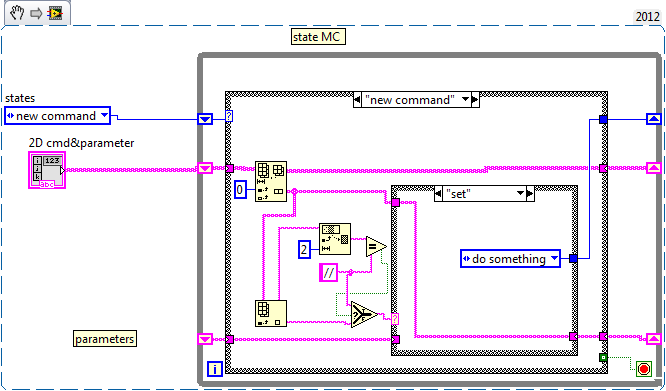Click the outer case structure selector terminal
The image size is (666, 391).
click(x=229, y=116)
